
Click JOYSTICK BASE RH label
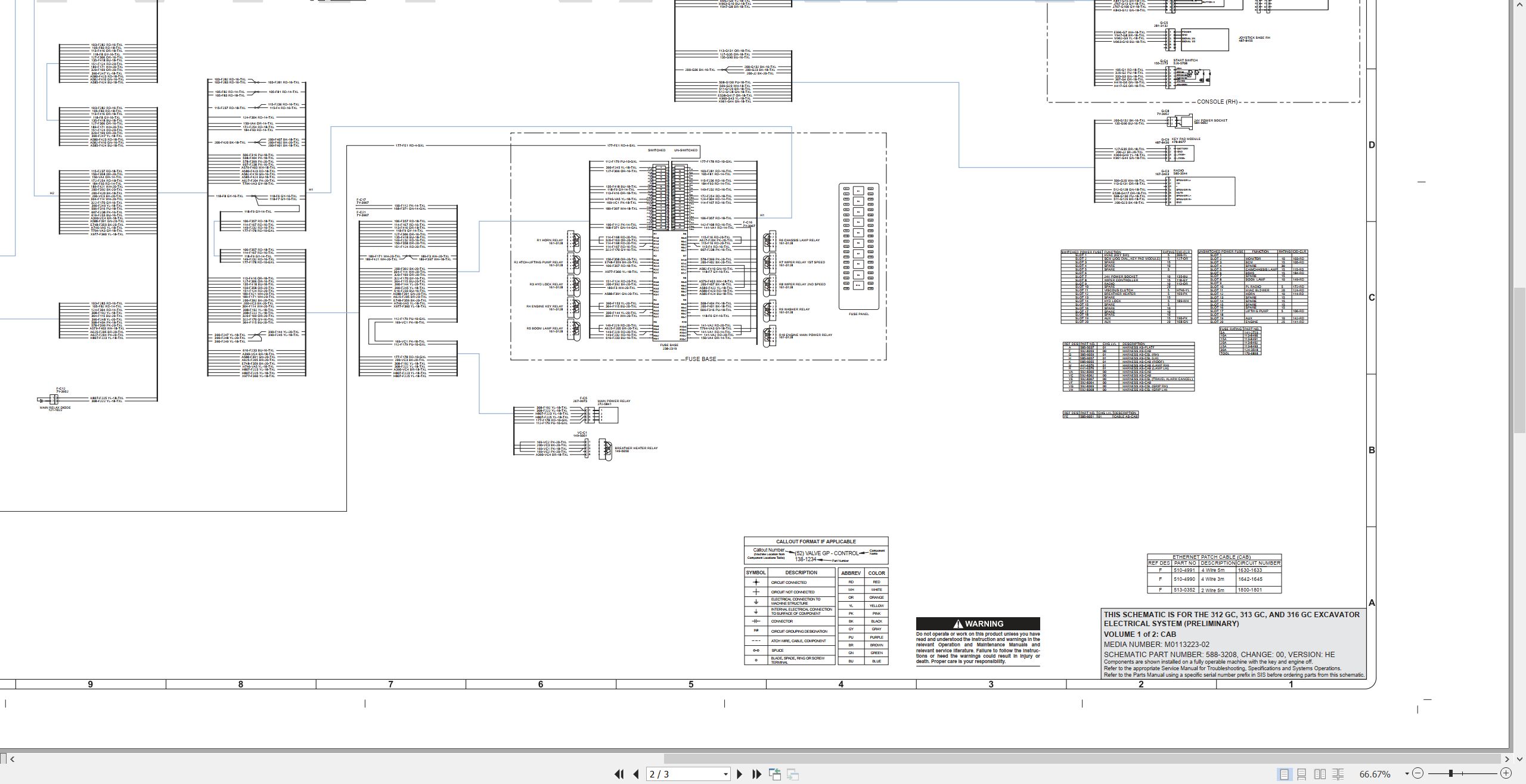tap(1254, 38)
